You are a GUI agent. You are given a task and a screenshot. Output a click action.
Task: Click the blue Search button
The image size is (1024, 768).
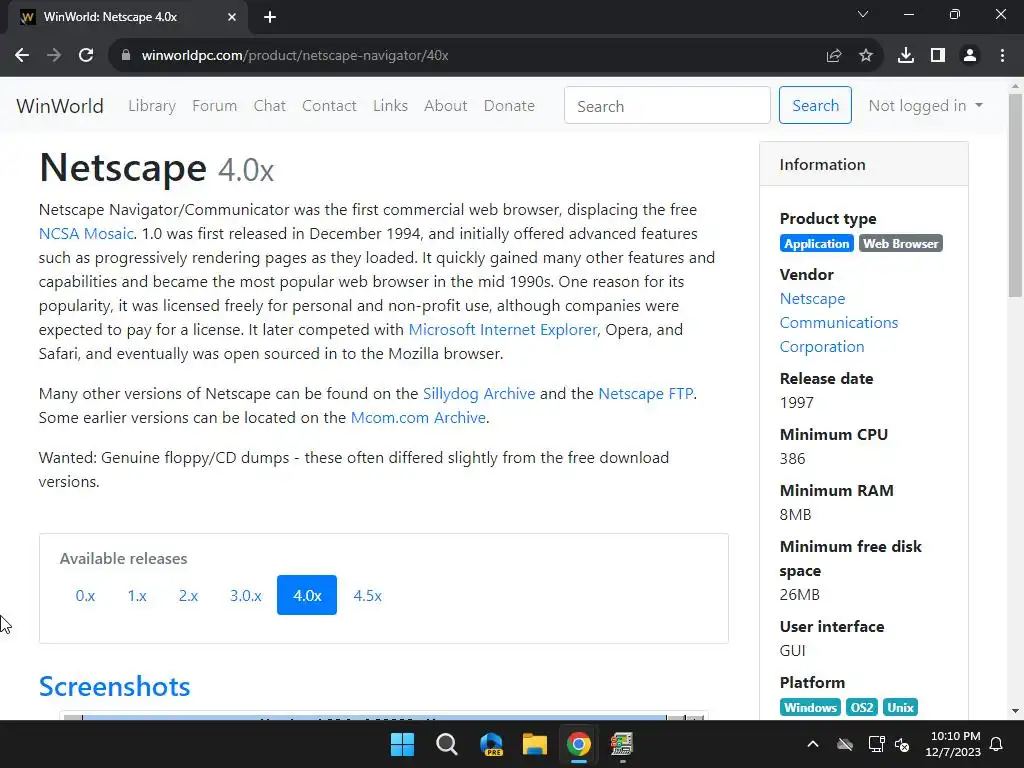[x=815, y=105]
